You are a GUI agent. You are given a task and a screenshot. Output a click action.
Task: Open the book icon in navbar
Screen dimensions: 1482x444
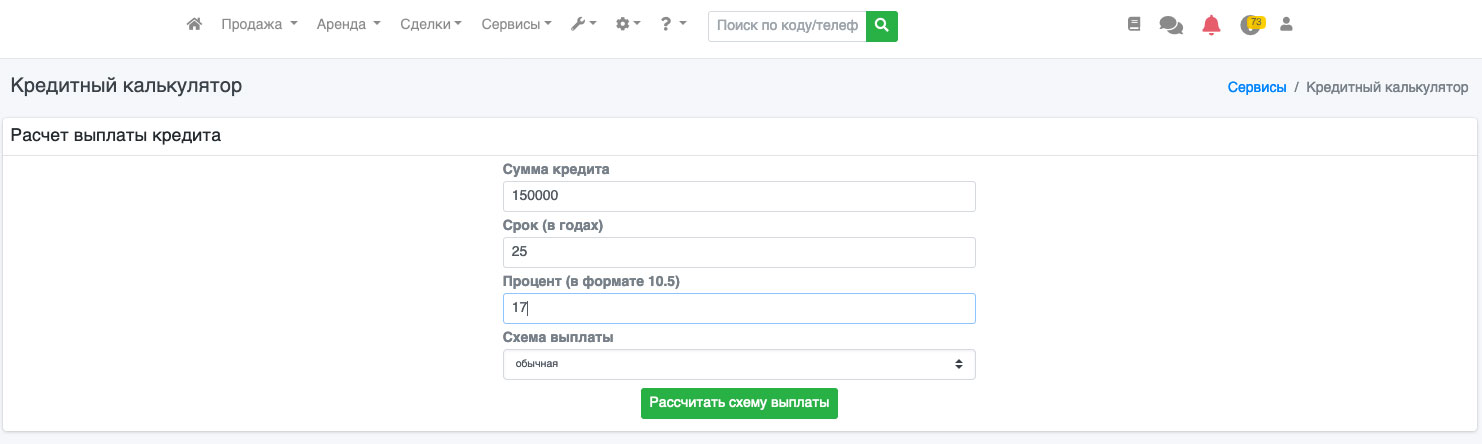pos(1133,25)
